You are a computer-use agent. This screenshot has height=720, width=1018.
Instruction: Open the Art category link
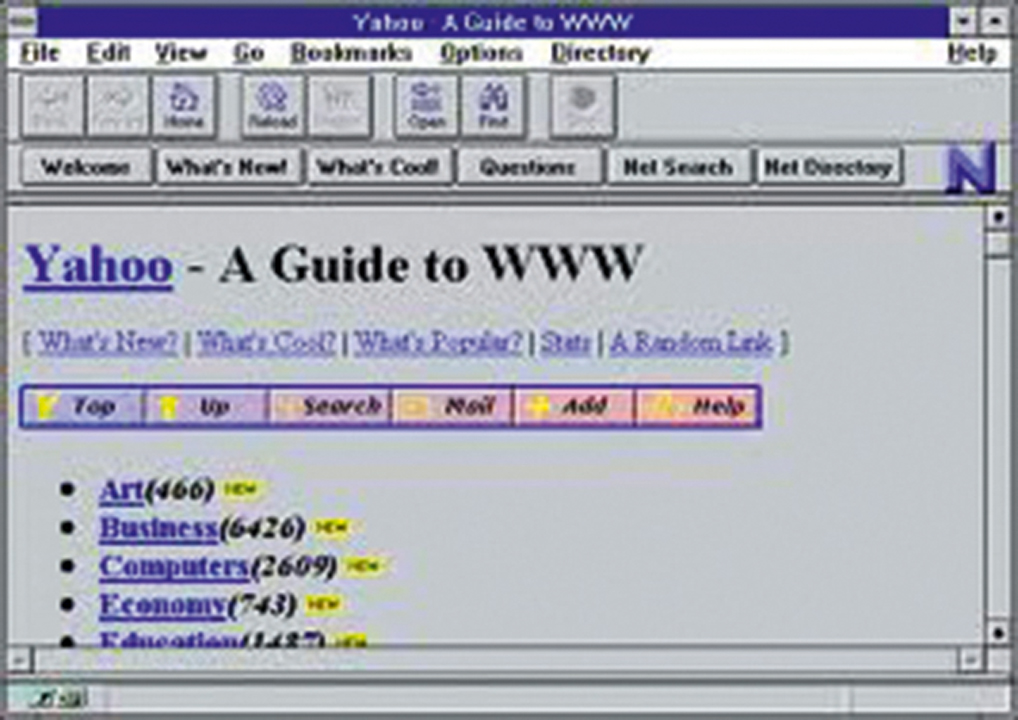pyautogui.click(x=122, y=490)
